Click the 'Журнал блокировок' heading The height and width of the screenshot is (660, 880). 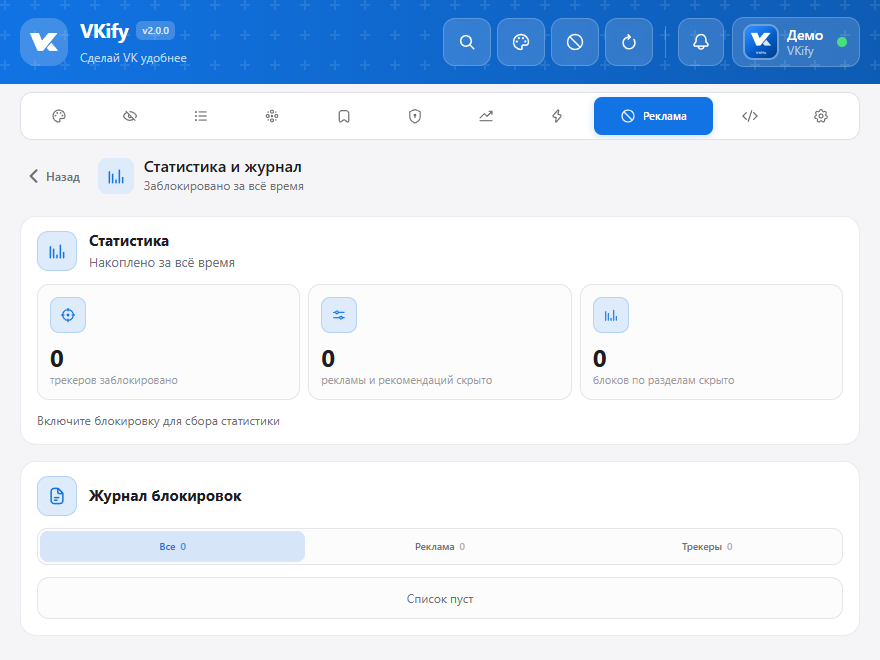pos(165,496)
